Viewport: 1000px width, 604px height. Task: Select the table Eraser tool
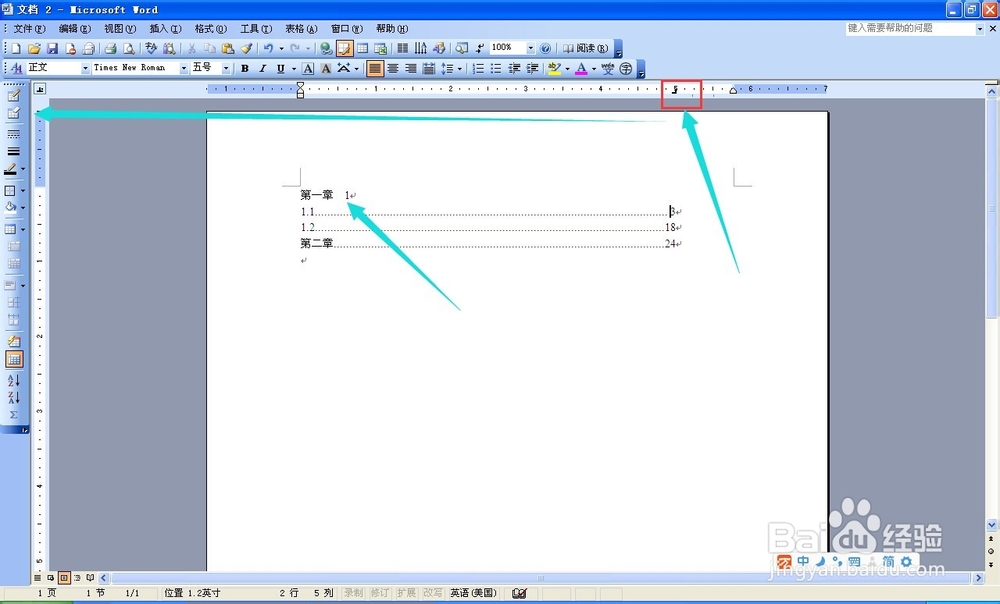(x=13, y=113)
